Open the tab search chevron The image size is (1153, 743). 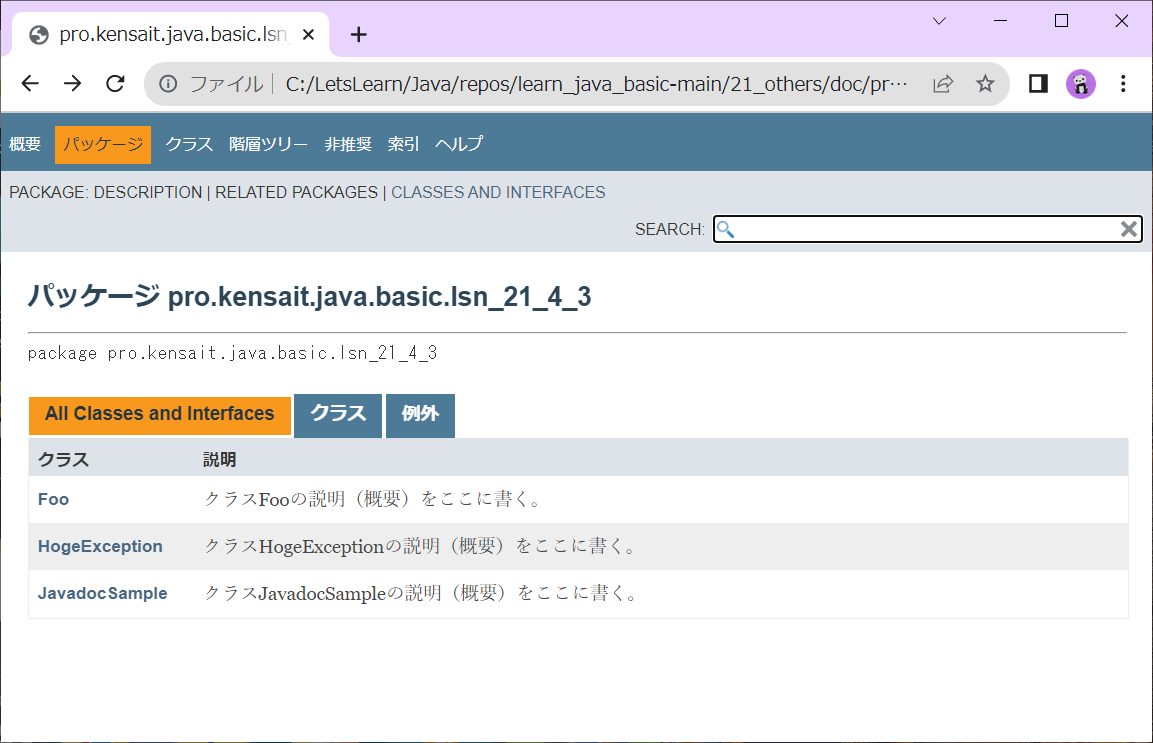938,20
